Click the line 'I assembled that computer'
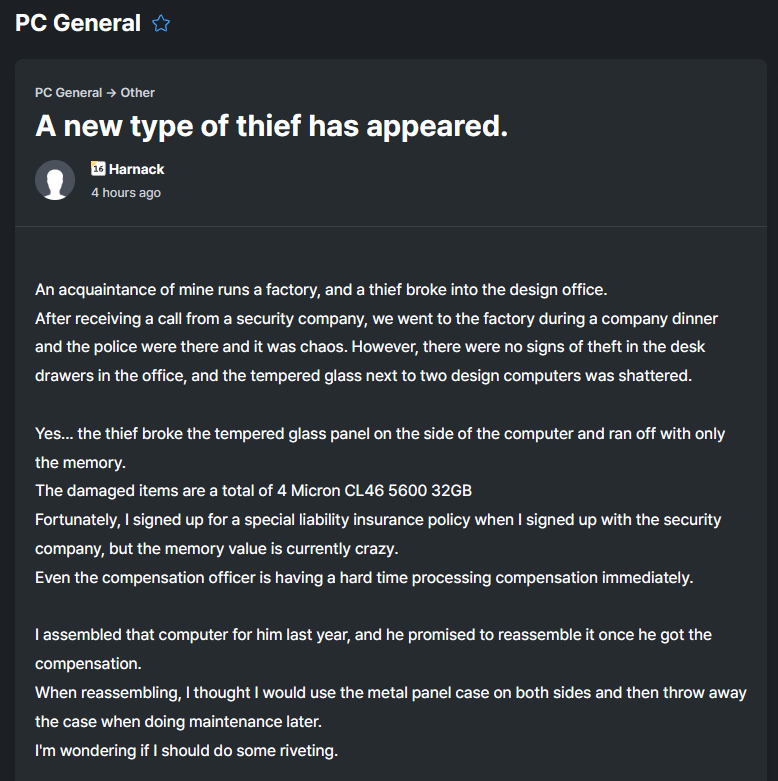Screen dimensions: 778x781 (x=373, y=635)
